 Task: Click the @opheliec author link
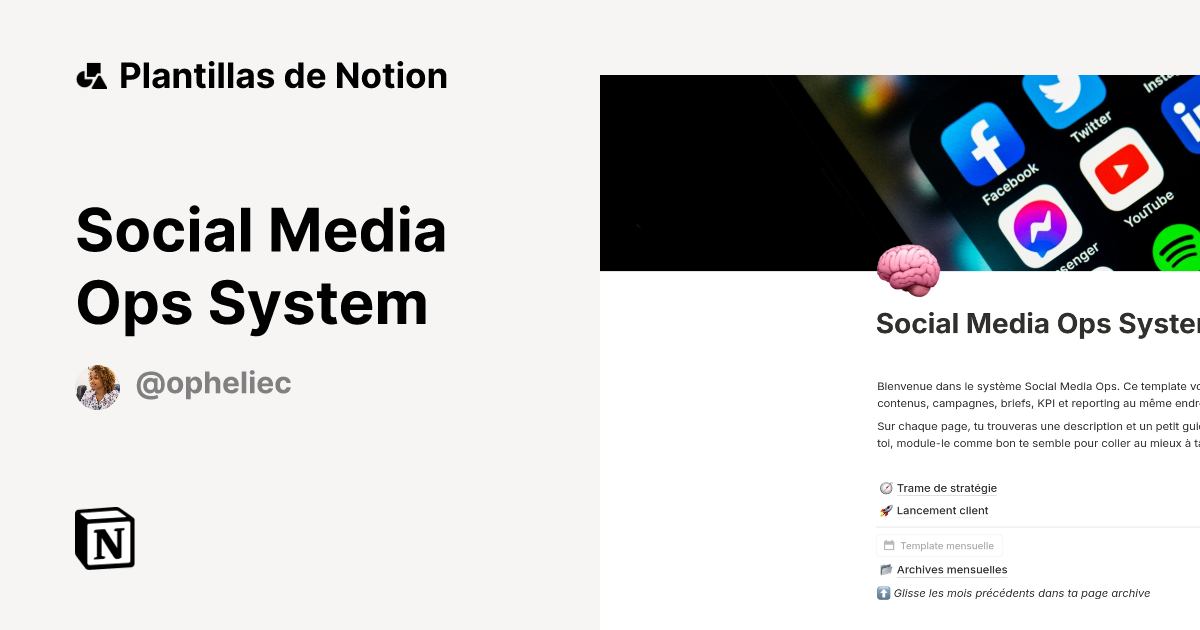pyautogui.click(x=214, y=383)
